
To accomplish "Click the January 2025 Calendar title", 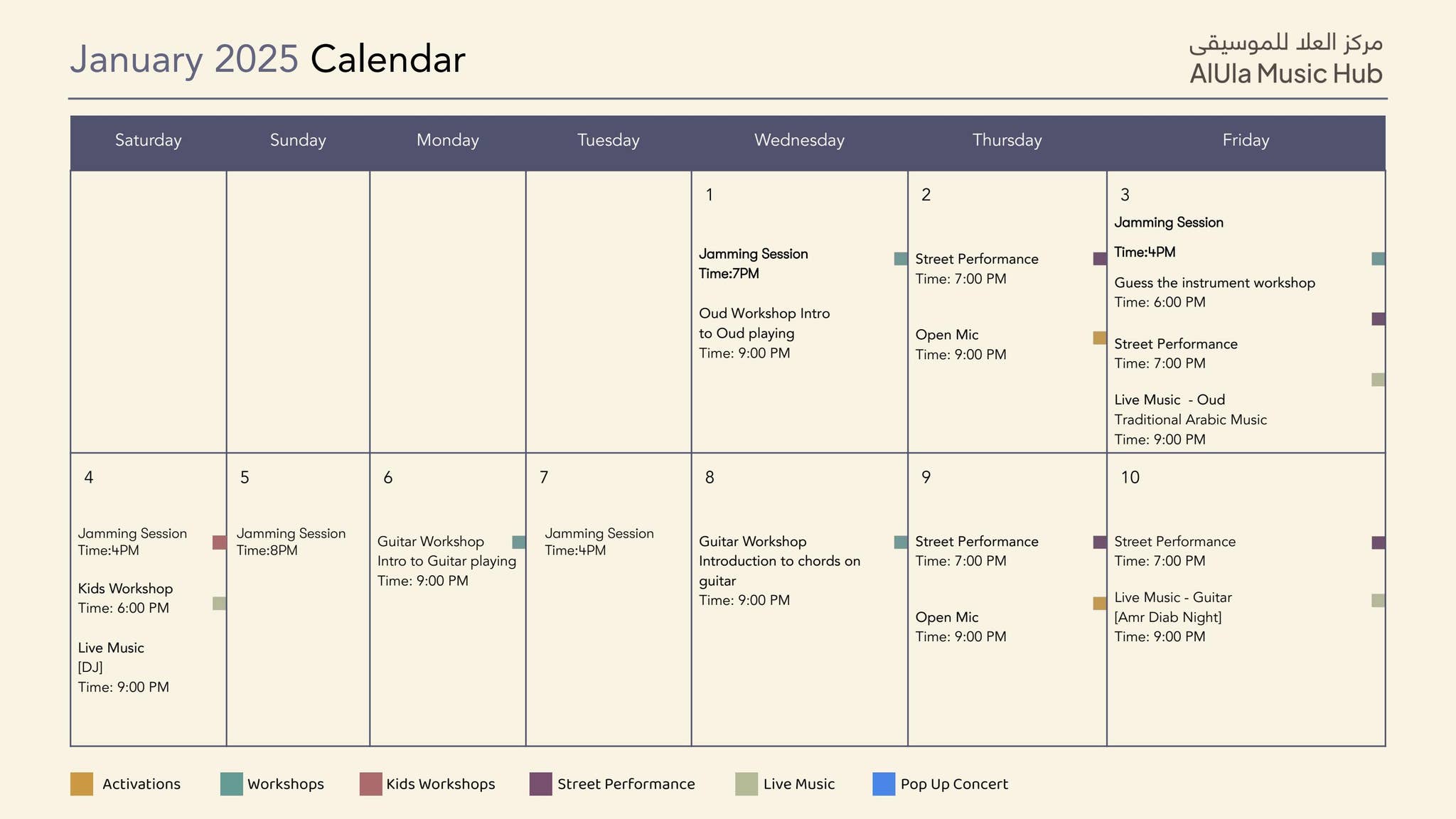I will coord(268,59).
